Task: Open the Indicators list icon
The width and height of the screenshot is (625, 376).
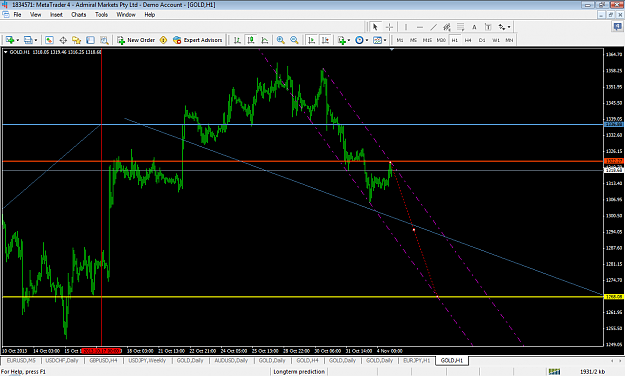Action: click(342, 40)
